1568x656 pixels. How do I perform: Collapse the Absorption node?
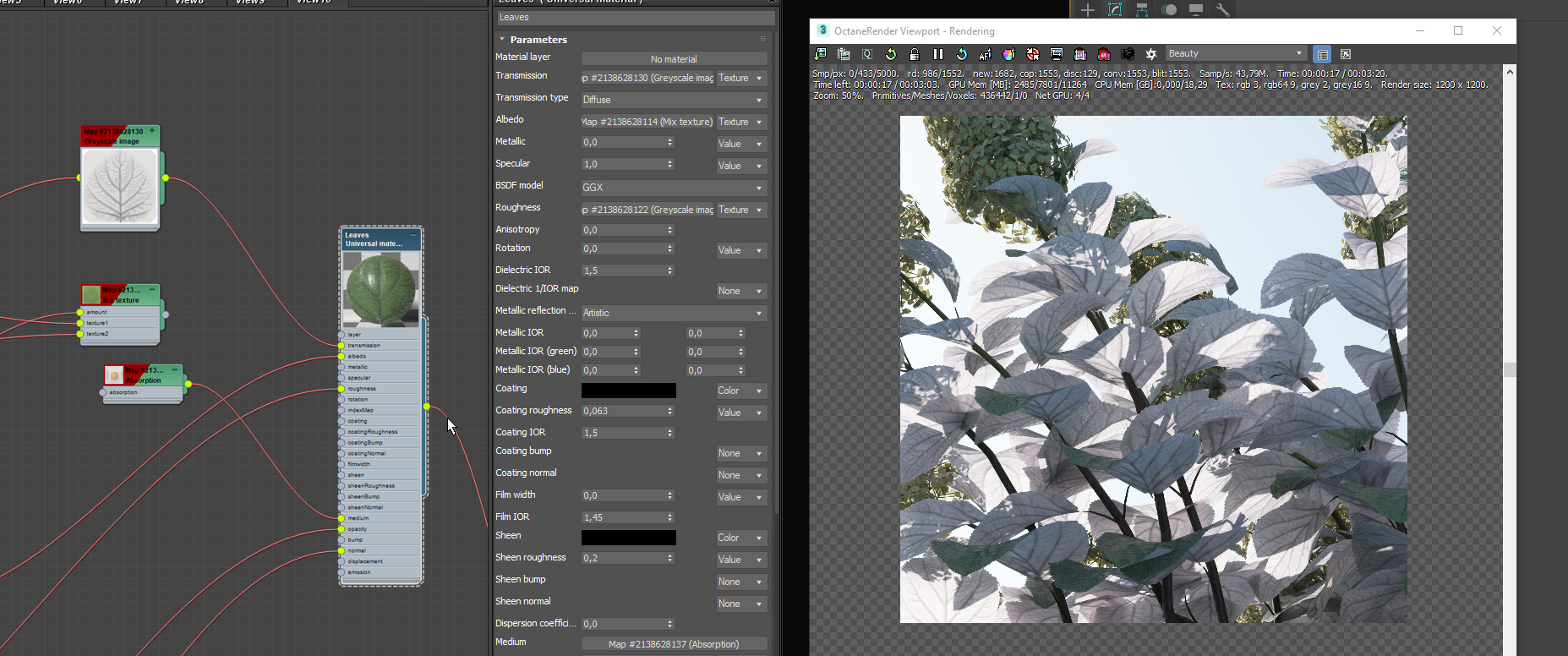click(175, 369)
